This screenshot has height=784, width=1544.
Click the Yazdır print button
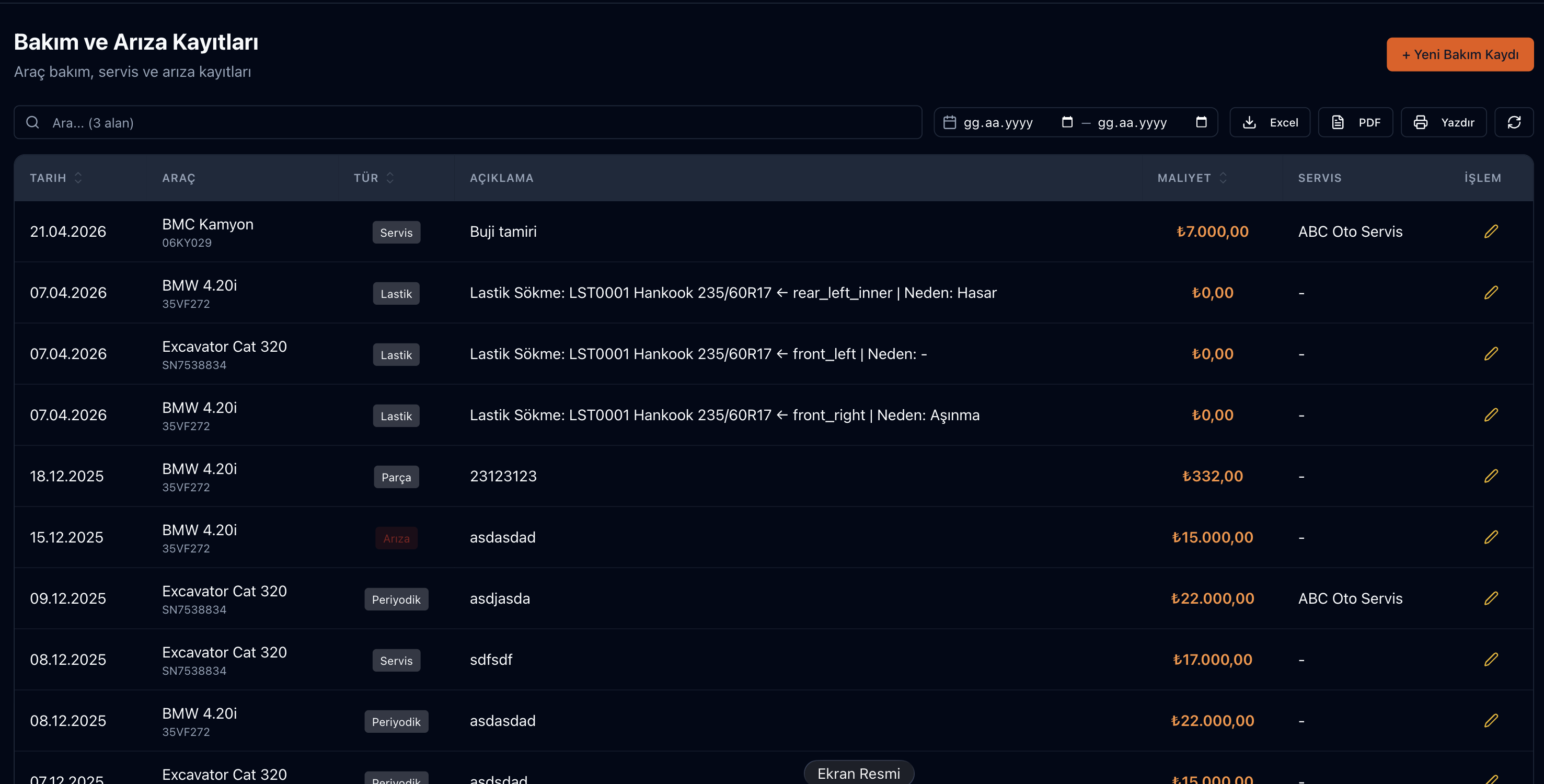click(1443, 122)
